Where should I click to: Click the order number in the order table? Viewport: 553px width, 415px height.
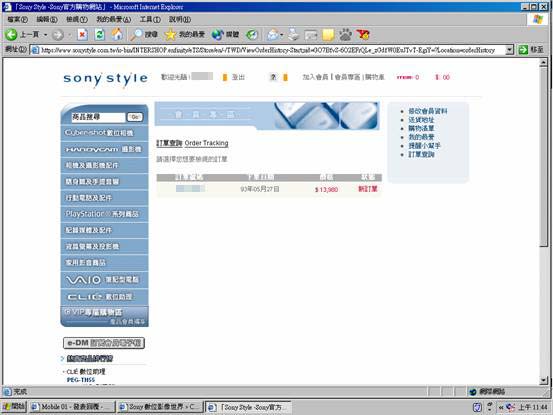[190, 189]
